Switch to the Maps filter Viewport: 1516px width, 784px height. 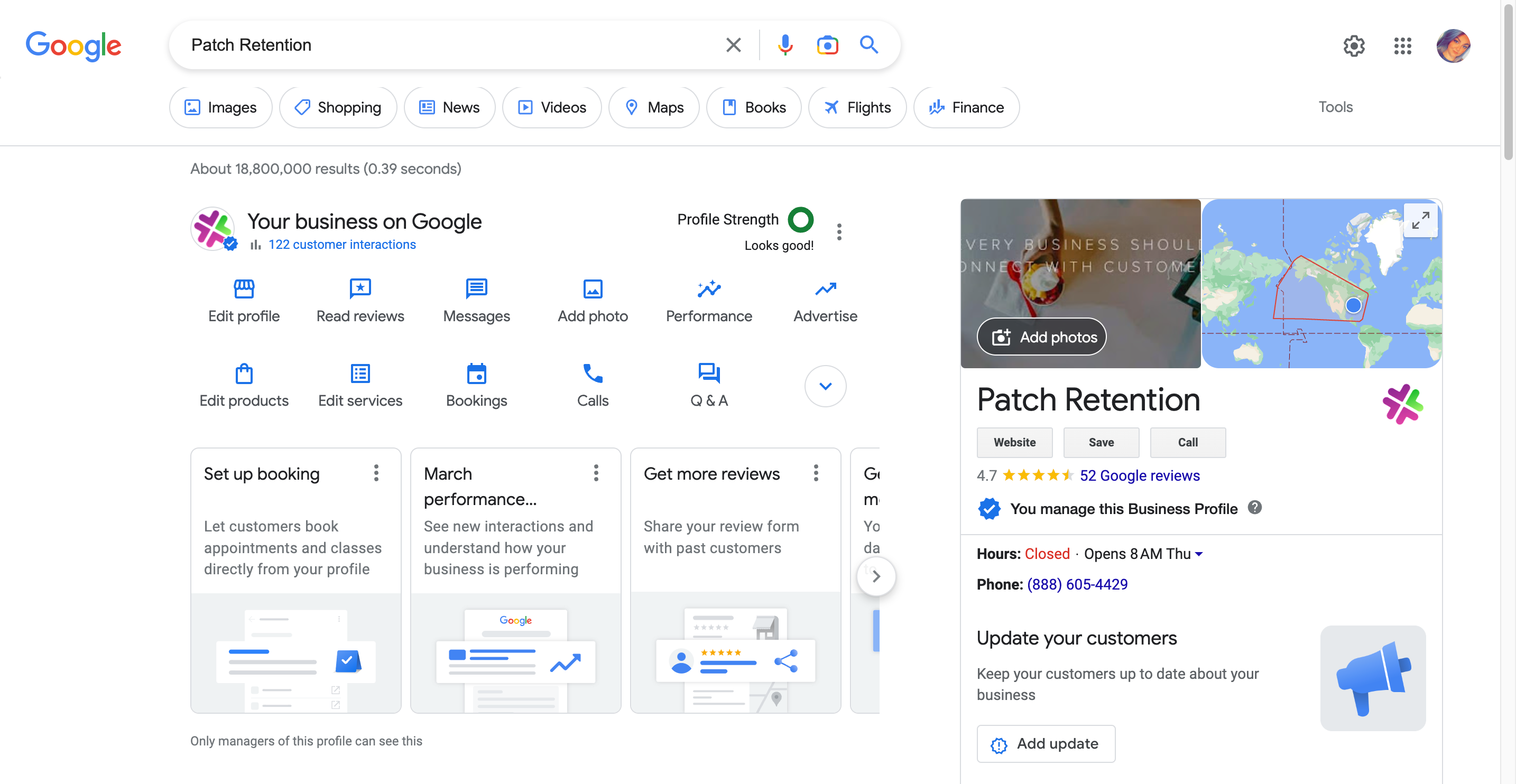tap(654, 107)
